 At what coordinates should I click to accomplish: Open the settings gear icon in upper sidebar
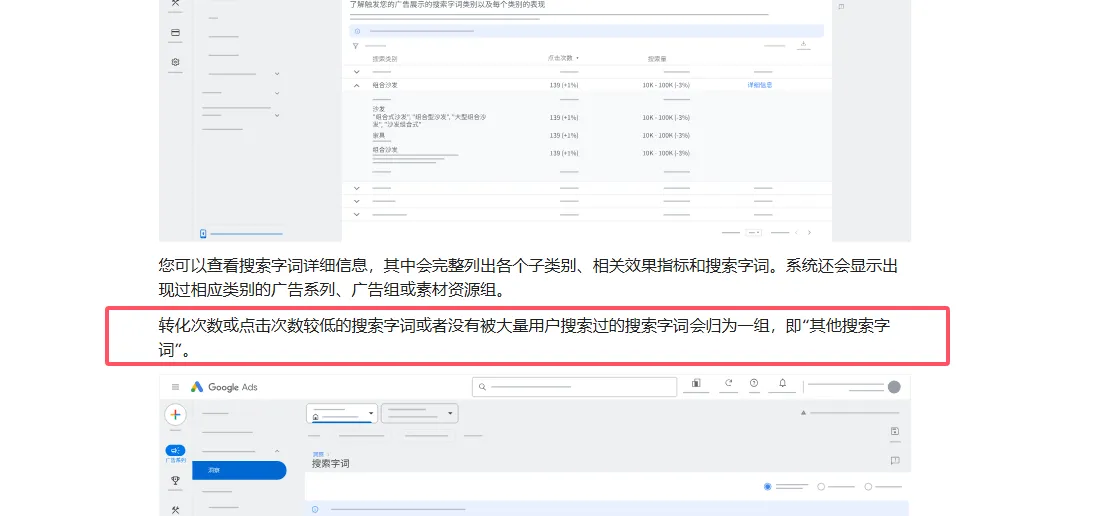pos(175,62)
